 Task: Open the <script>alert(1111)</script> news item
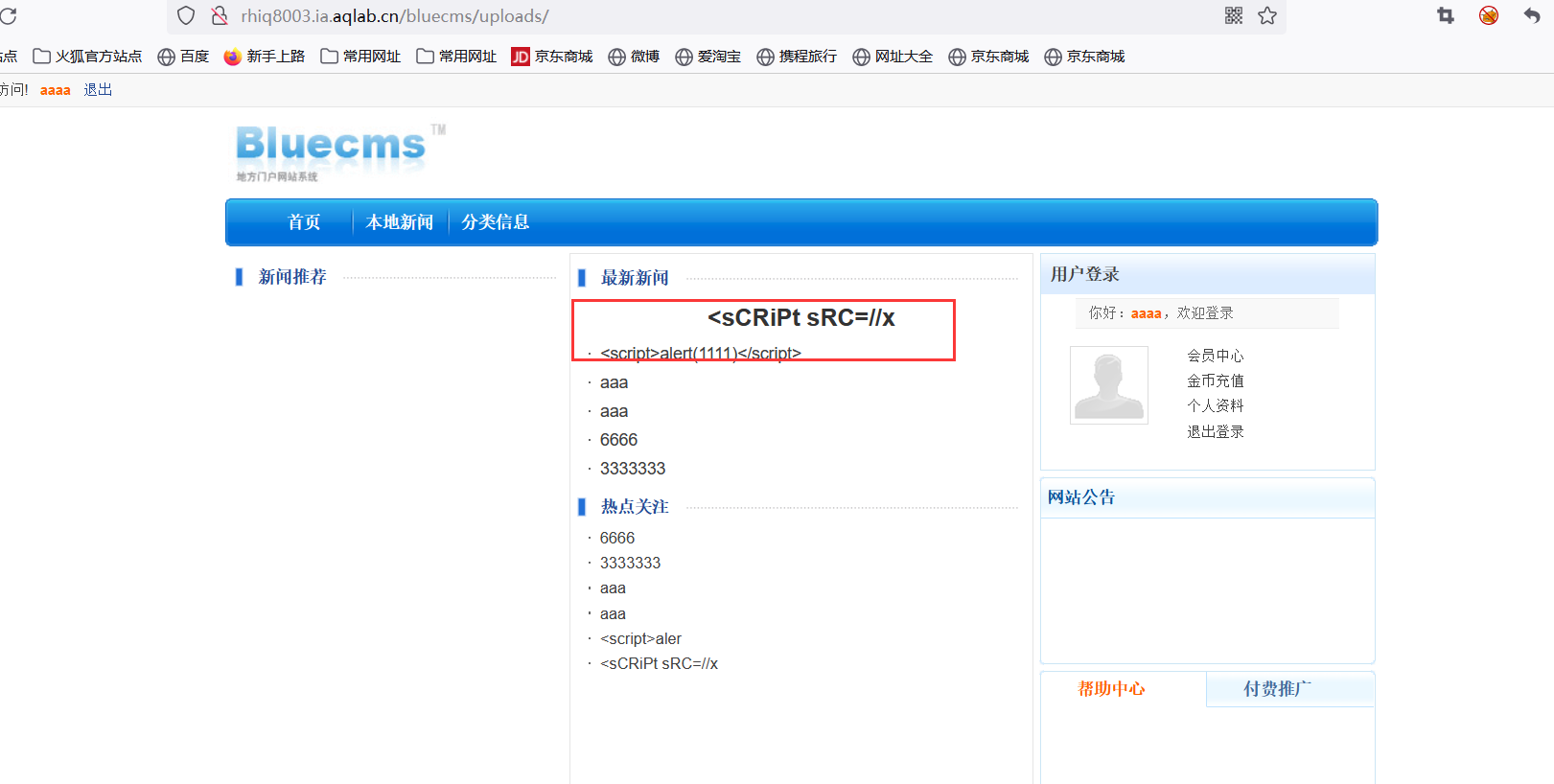click(701, 353)
